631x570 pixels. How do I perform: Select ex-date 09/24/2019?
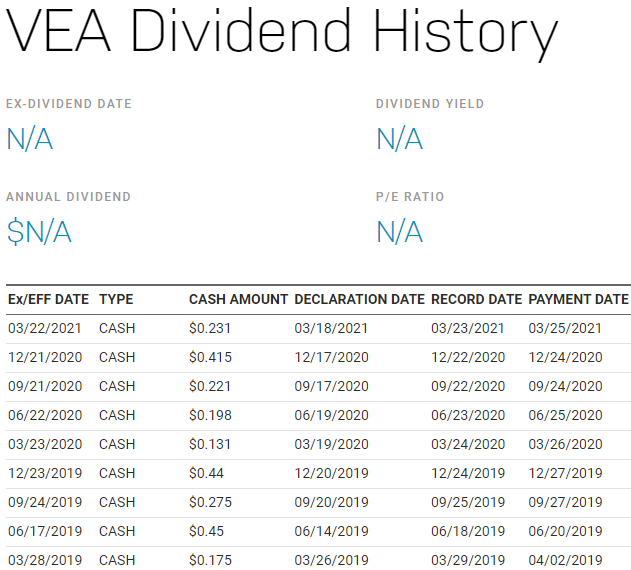[x=45, y=502]
